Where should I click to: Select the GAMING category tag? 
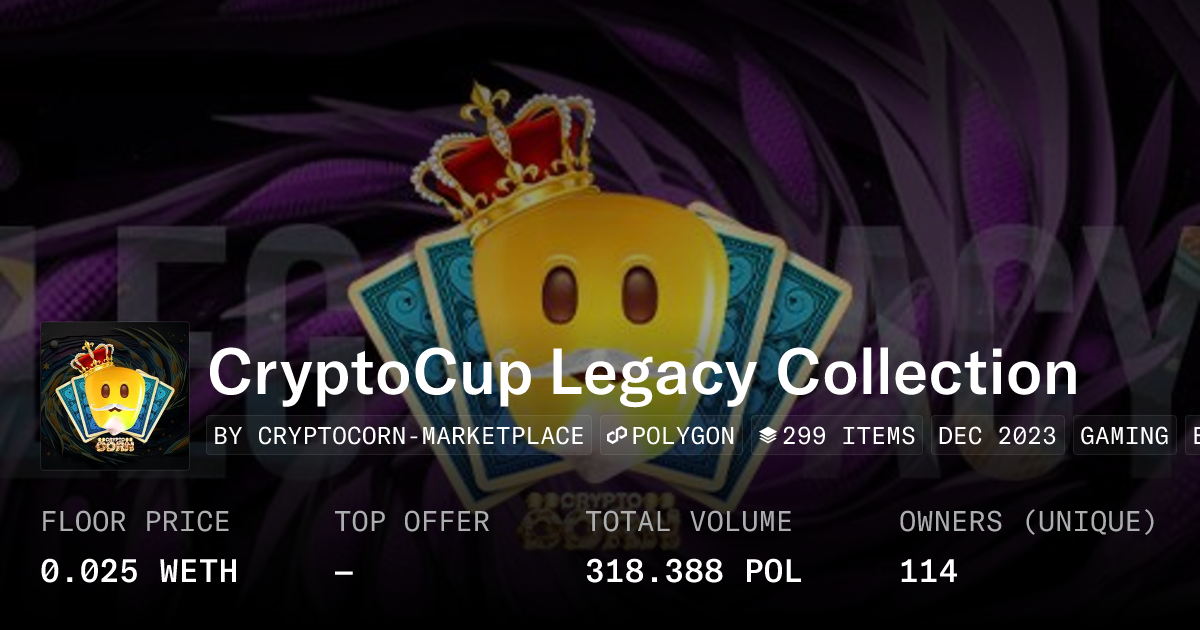1125,436
